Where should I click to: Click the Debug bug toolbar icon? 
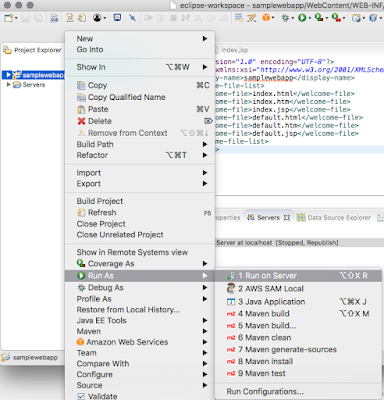point(285,17)
